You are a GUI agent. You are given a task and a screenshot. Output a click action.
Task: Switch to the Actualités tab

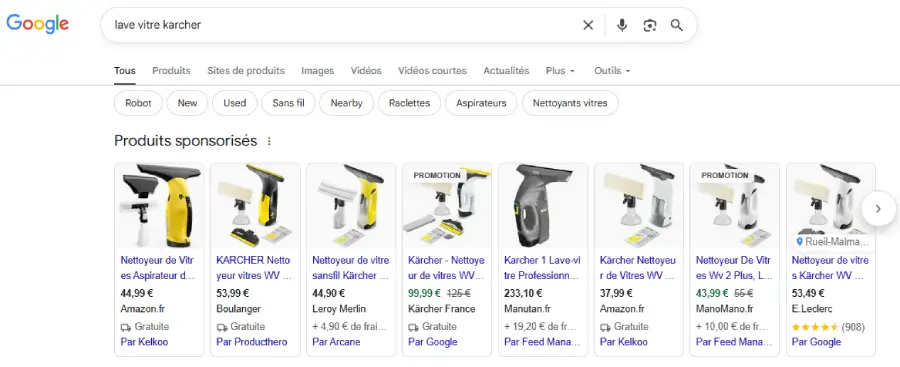(506, 71)
